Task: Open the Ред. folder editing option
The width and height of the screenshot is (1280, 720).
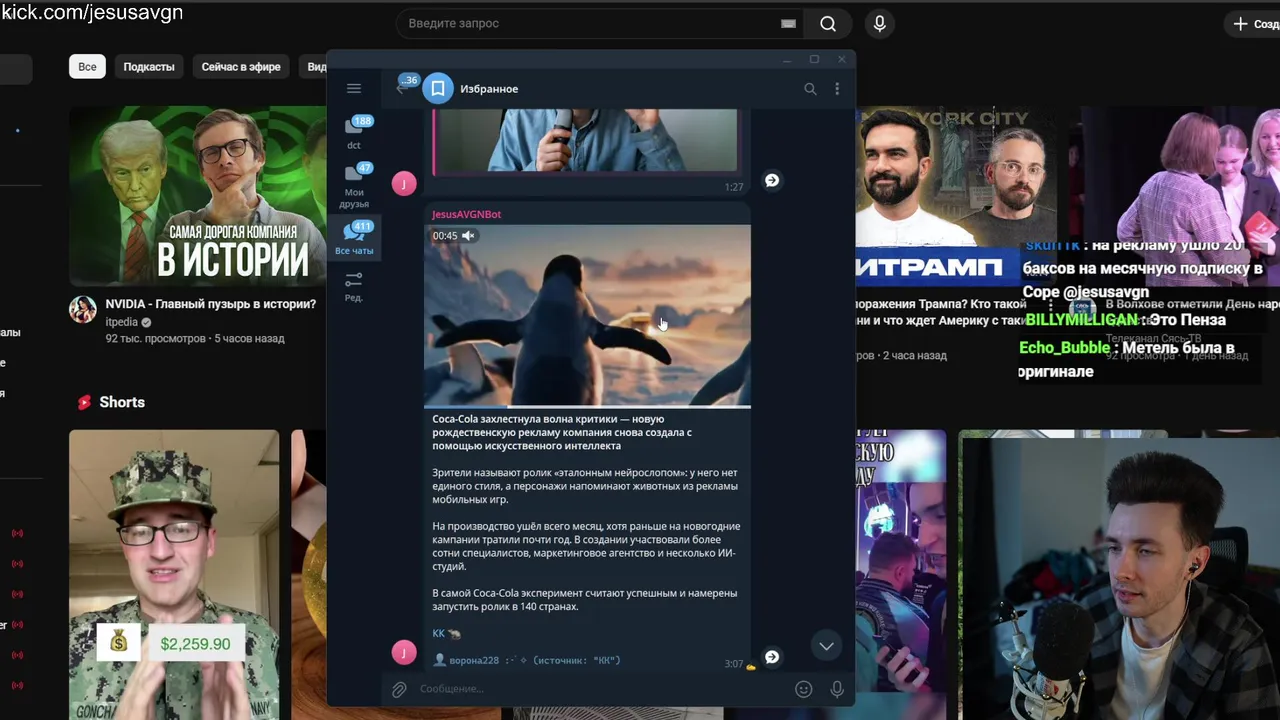Action: [x=354, y=286]
